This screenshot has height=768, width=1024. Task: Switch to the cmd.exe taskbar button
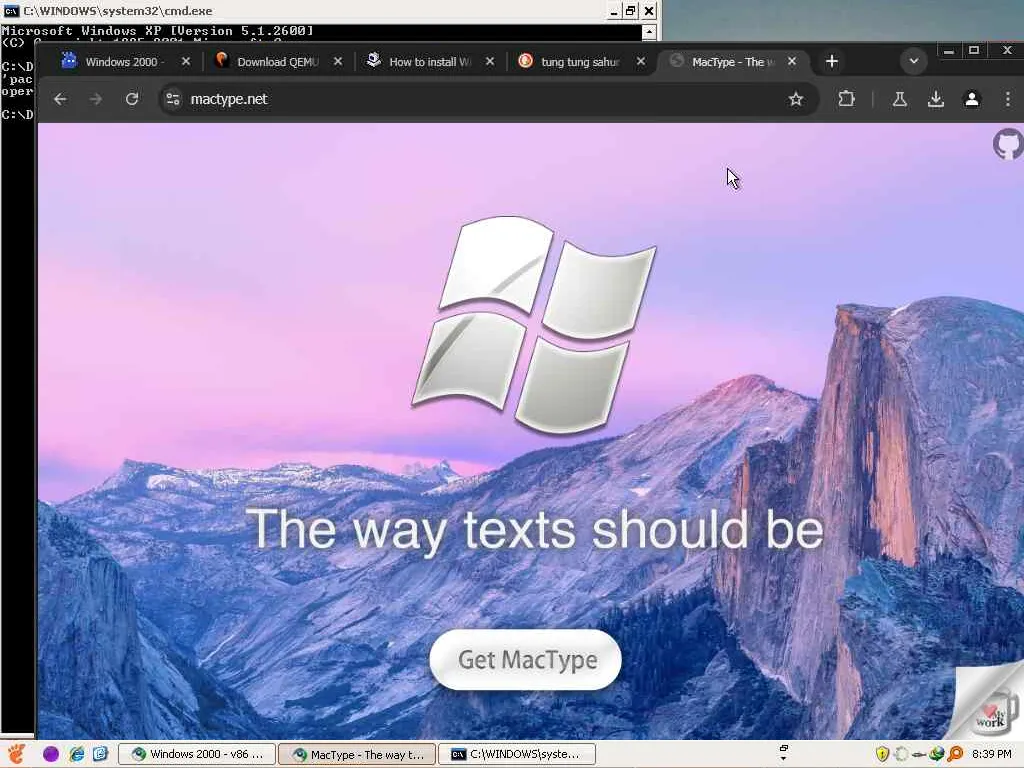[517, 754]
